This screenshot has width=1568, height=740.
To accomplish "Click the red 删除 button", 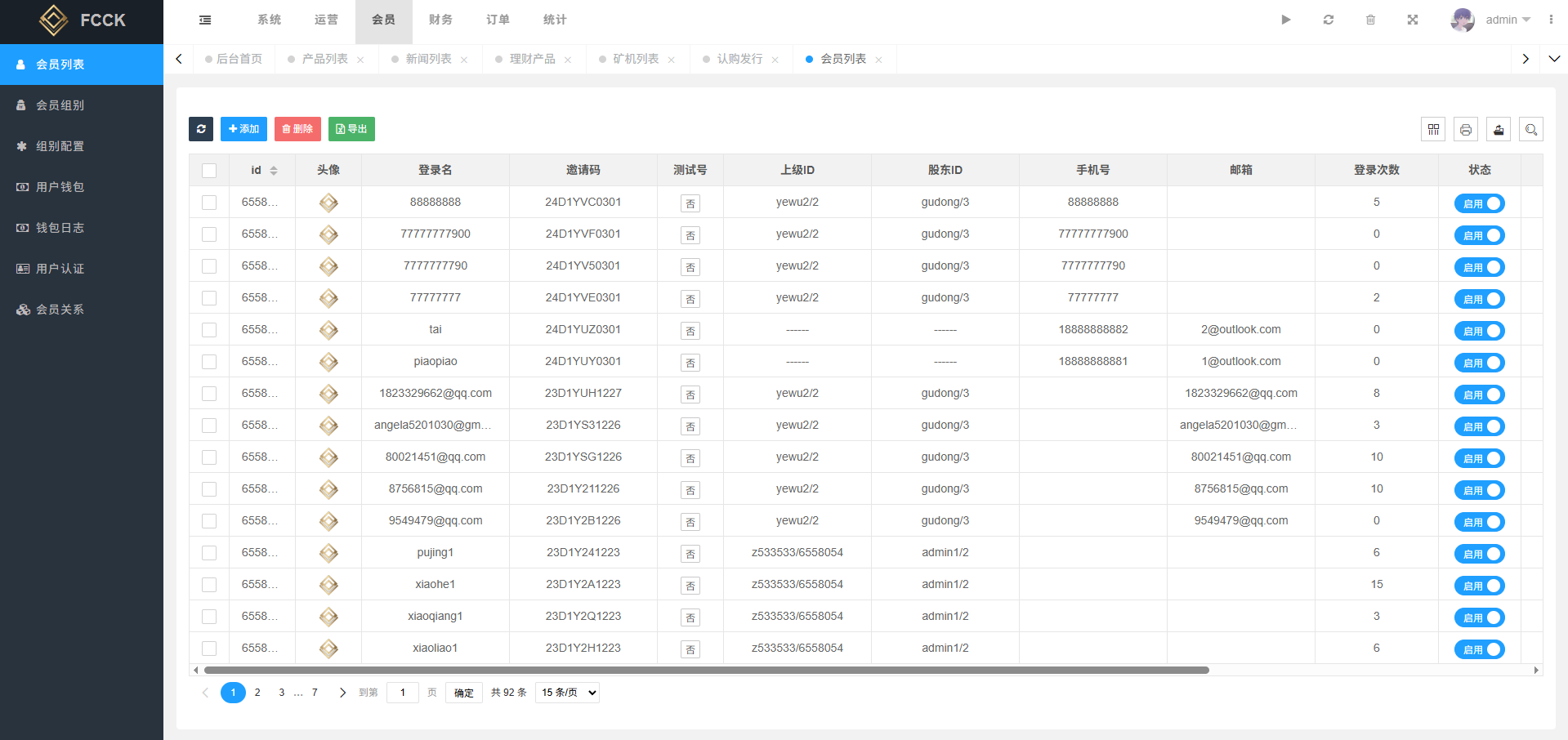I will (297, 129).
